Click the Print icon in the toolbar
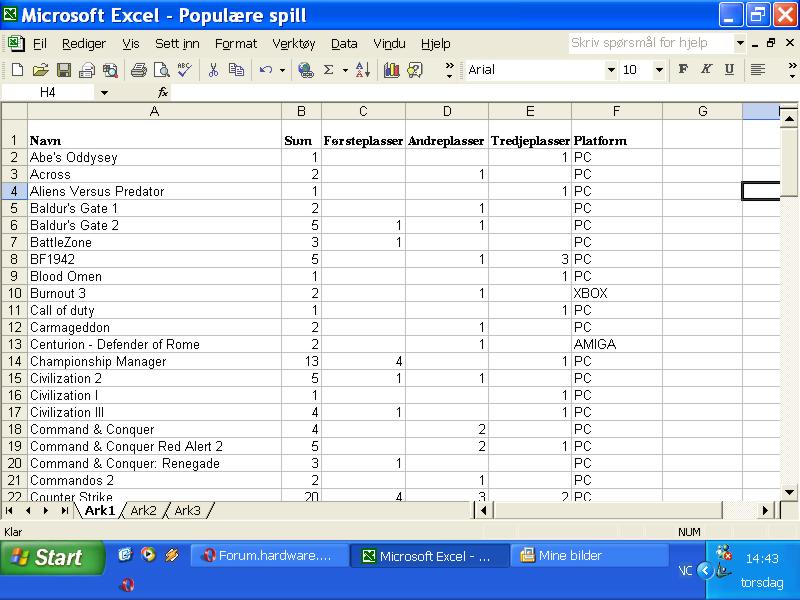Image resolution: width=800 pixels, height=600 pixels. coord(138,70)
